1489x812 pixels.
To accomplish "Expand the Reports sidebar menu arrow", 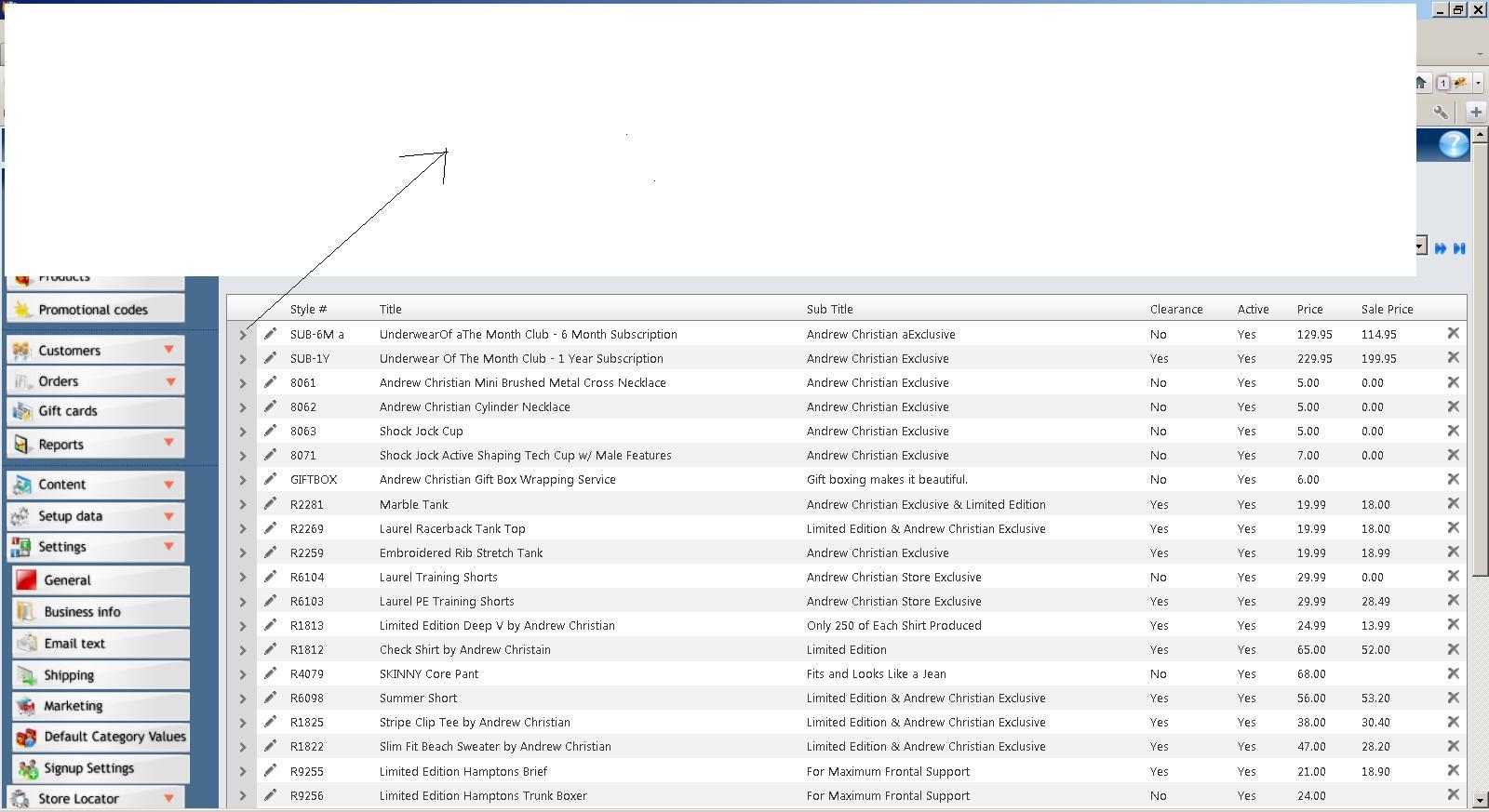I will click(x=169, y=443).
